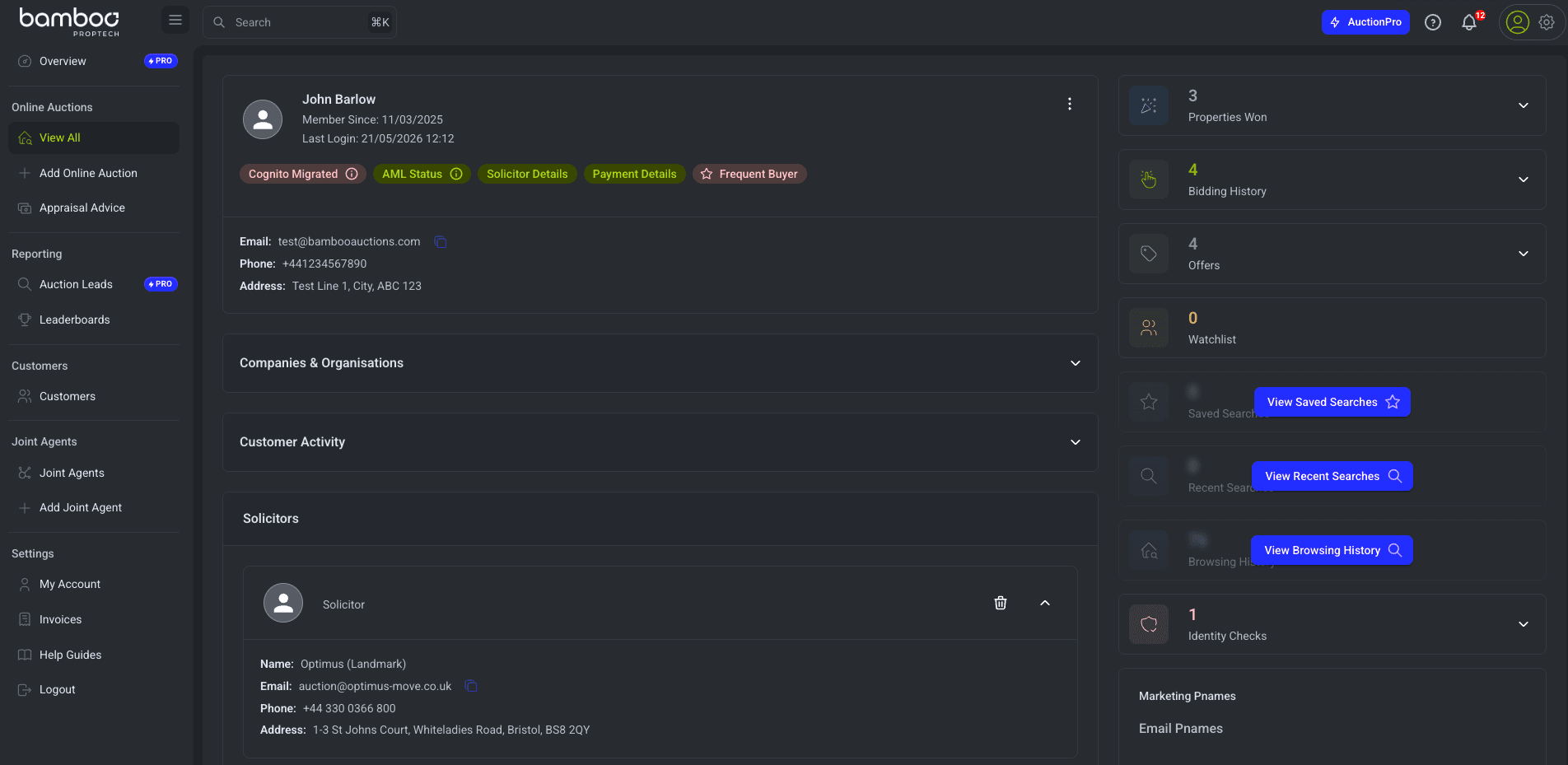Open the user profile avatar icon

[x=1517, y=22]
